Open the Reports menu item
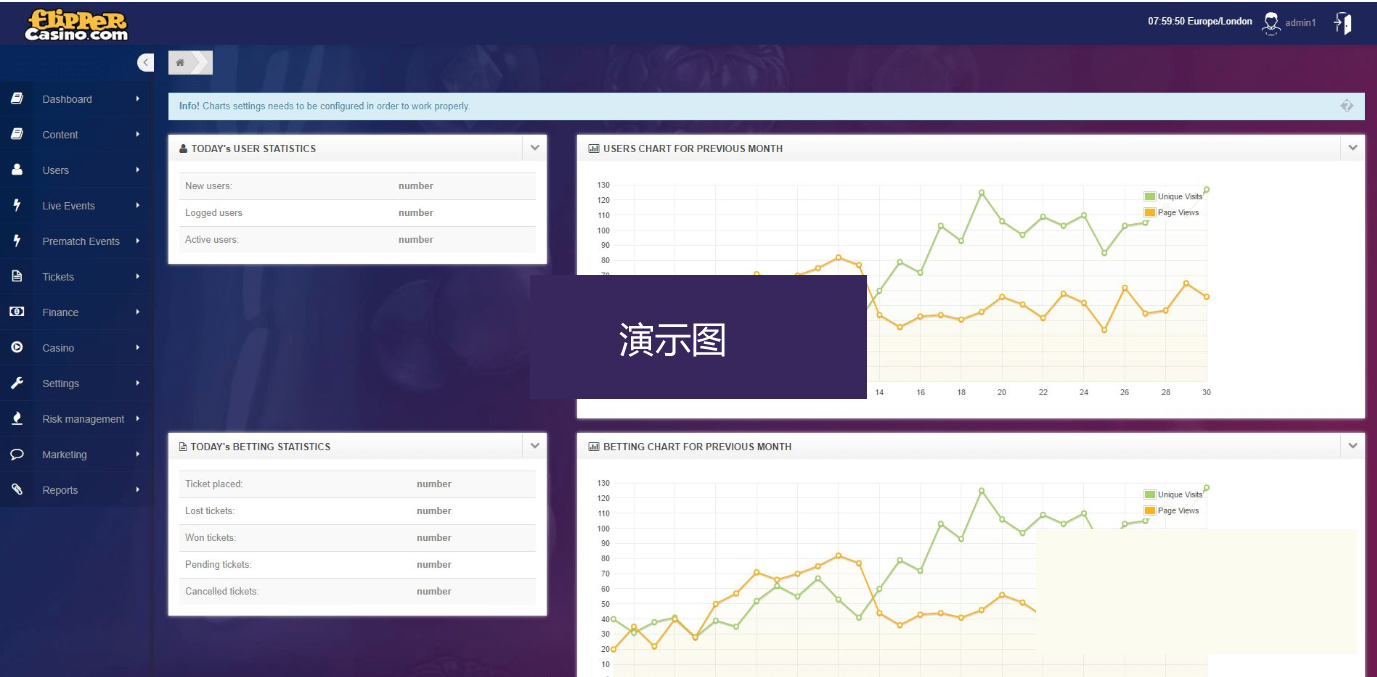The width and height of the screenshot is (1377, 677). [x=60, y=490]
